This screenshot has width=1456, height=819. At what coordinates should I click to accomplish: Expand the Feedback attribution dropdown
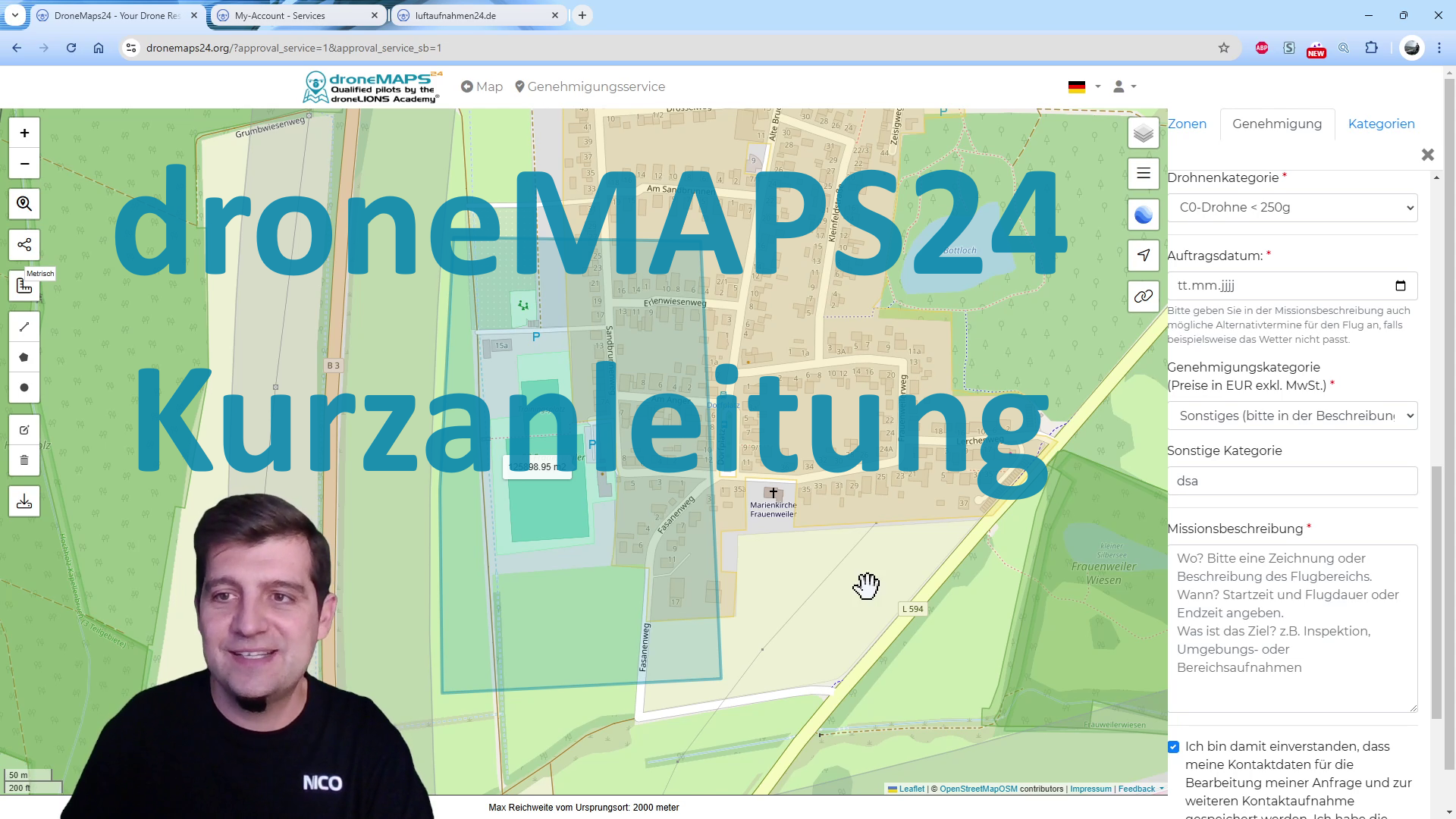1141,789
